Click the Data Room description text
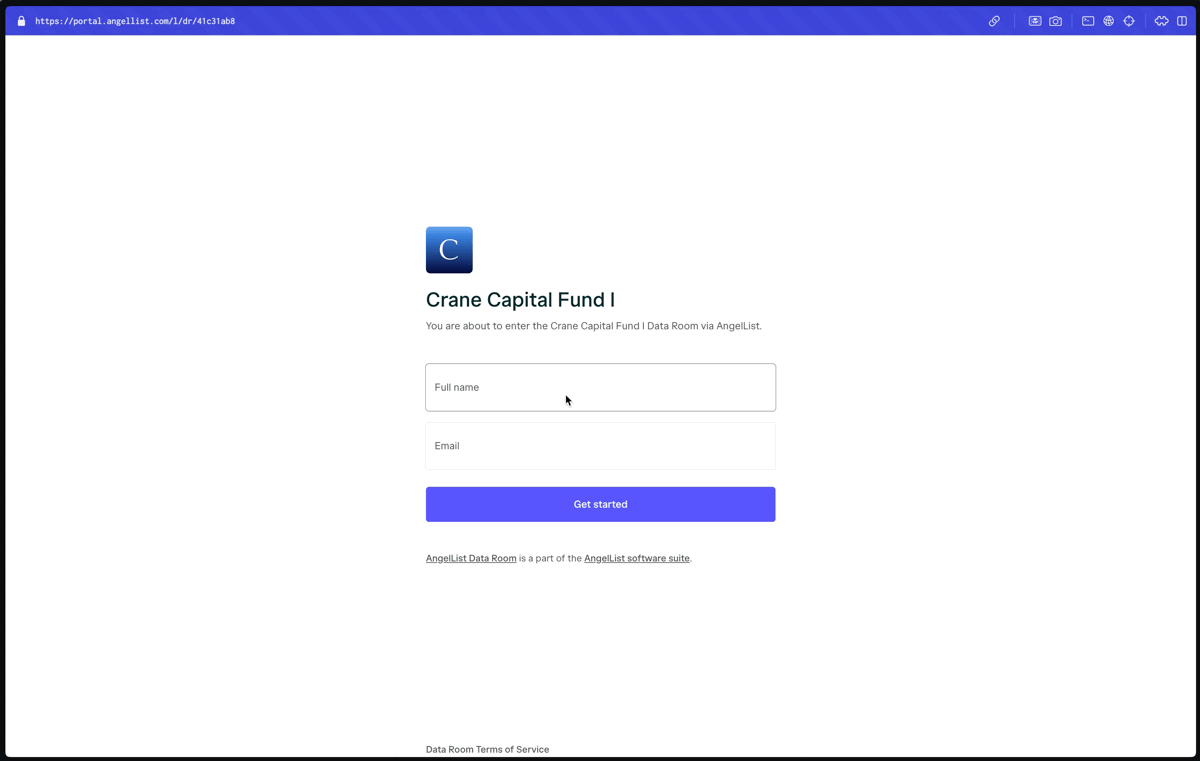Screen dimensions: 1200x761 (x=593, y=325)
